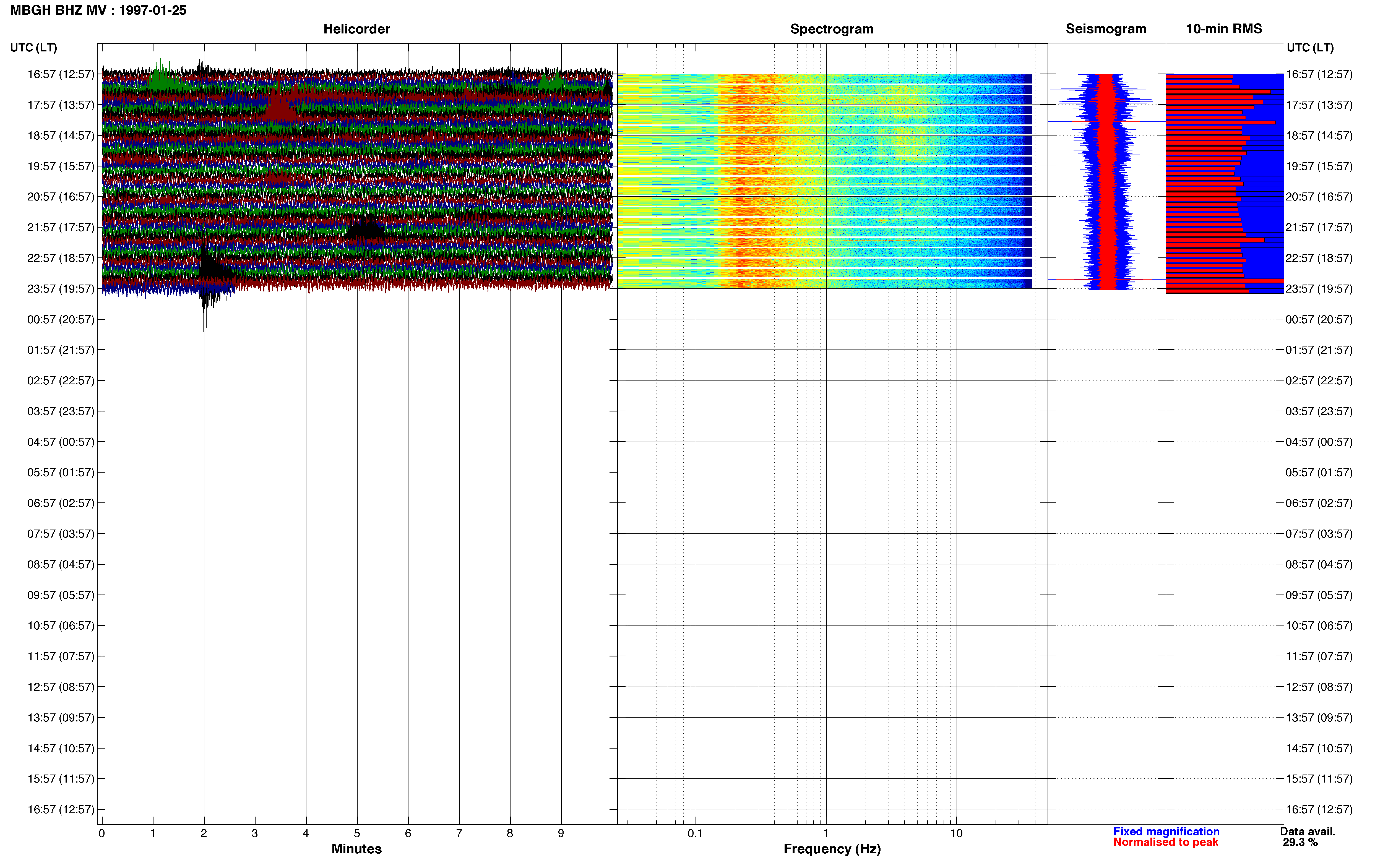Click the 15:57 (11:57) label on the Helicorder axis

click(x=61, y=779)
